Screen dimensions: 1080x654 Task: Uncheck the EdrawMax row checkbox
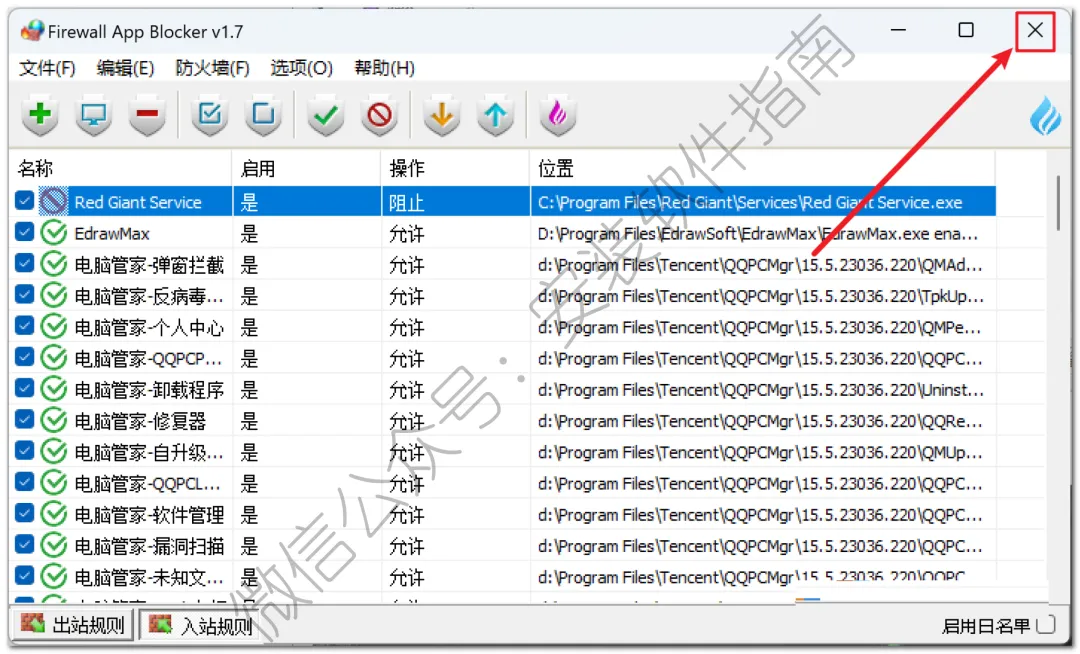pos(24,231)
